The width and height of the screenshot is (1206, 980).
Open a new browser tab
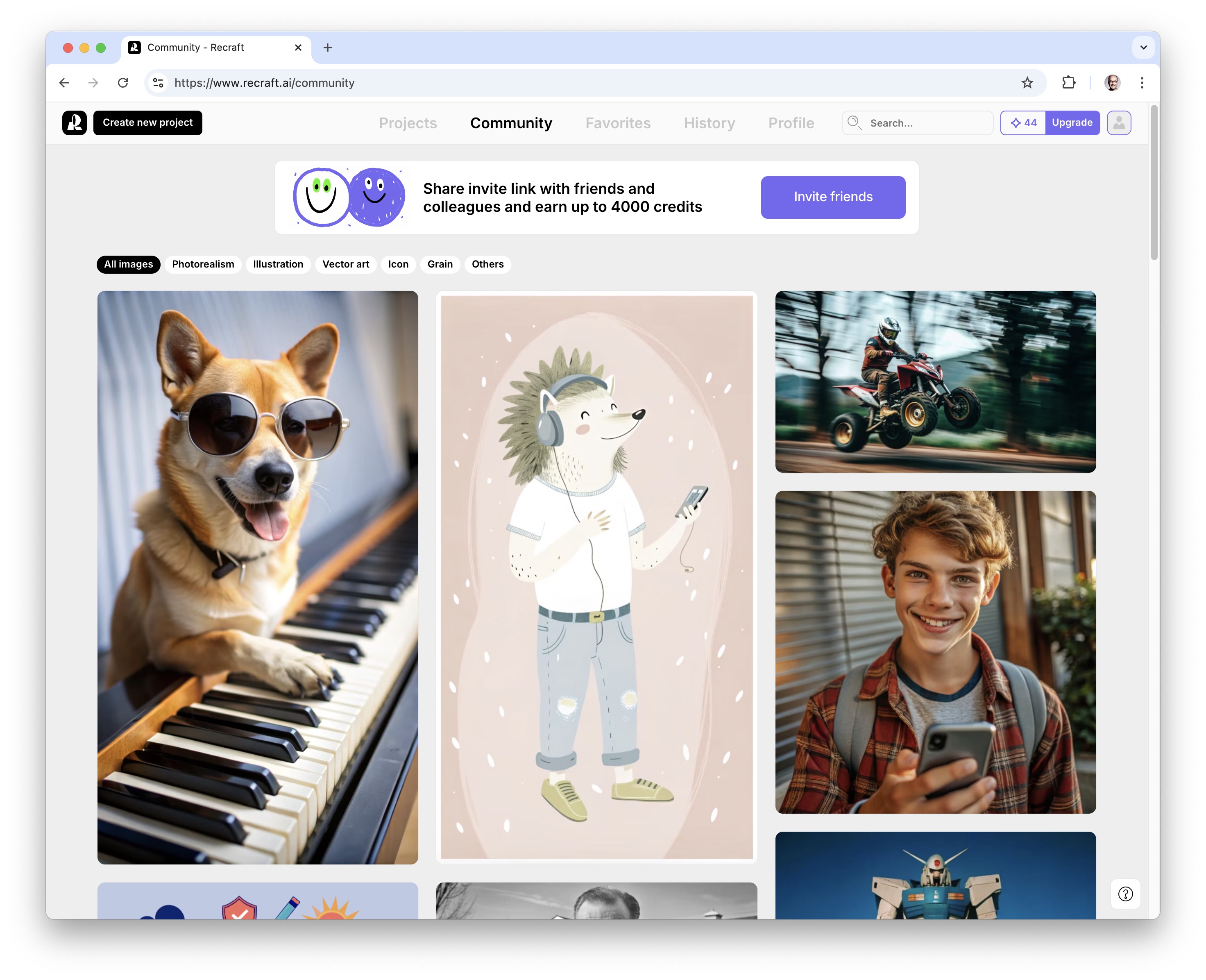coord(327,48)
